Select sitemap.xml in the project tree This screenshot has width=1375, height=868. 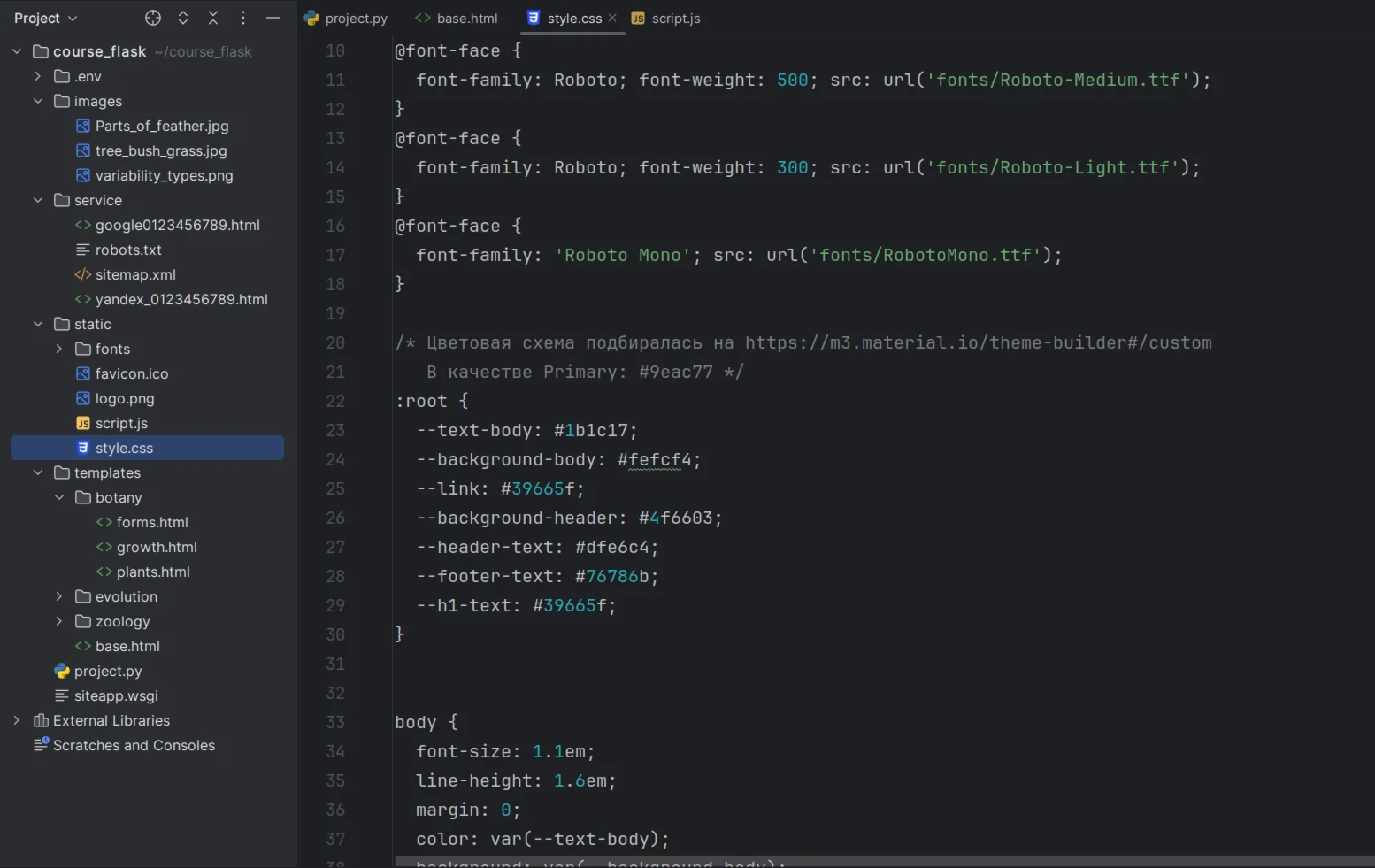pyautogui.click(x=135, y=275)
